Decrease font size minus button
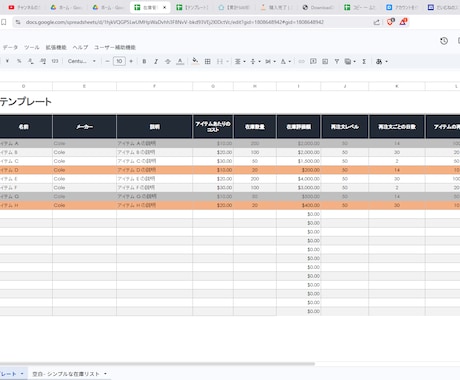 [x=107, y=61]
